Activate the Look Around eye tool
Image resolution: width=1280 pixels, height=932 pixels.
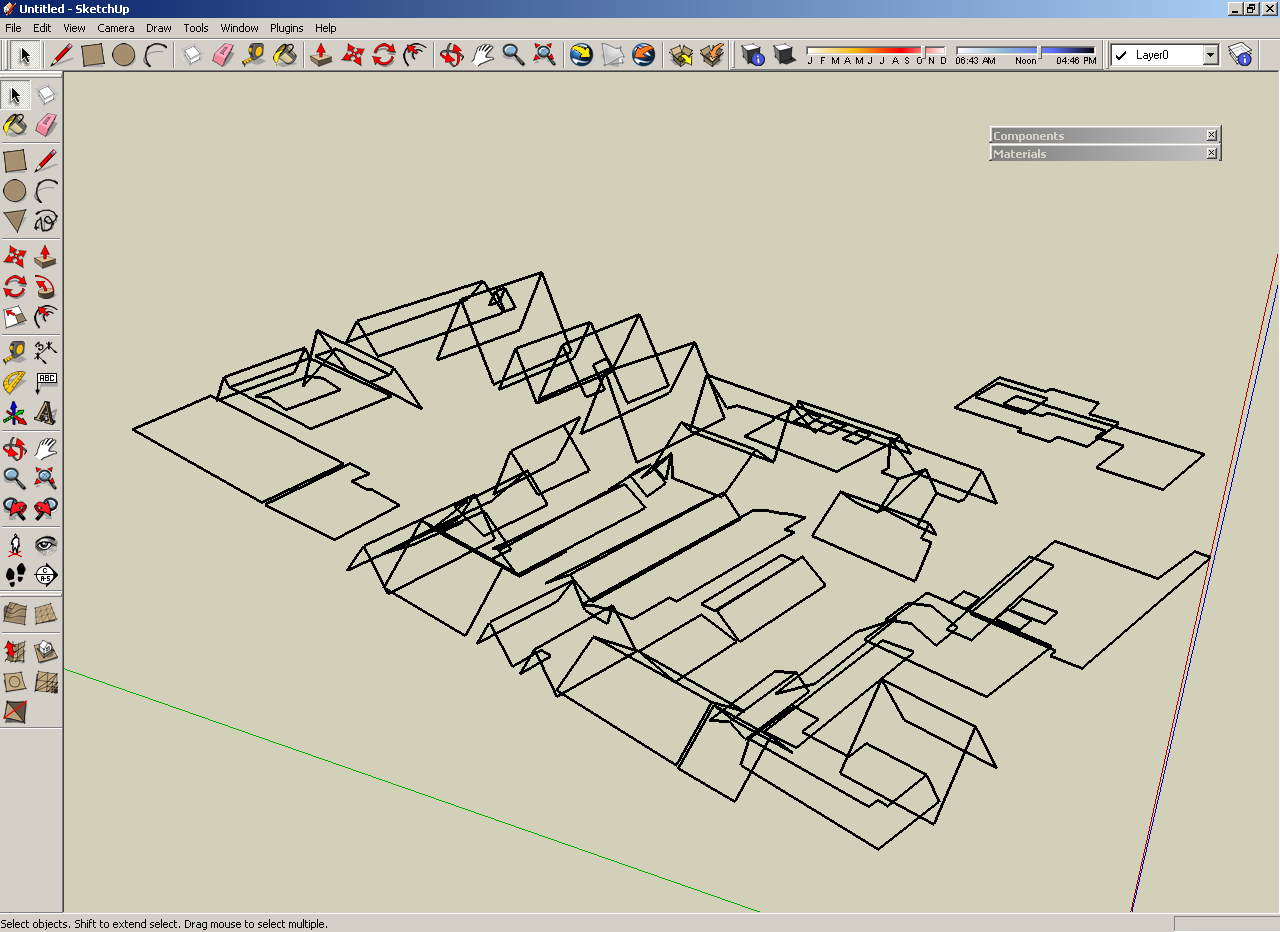46,545
